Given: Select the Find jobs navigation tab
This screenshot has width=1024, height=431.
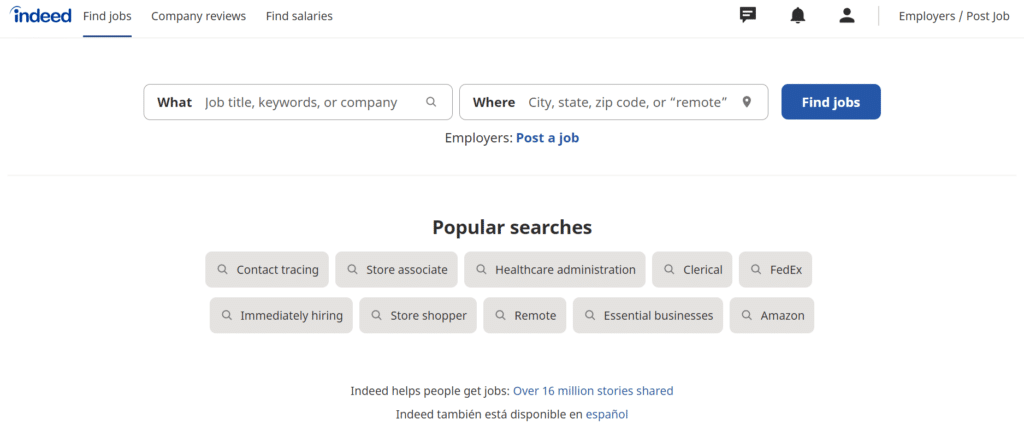Looking at the screenshot, I should point(107,16).
